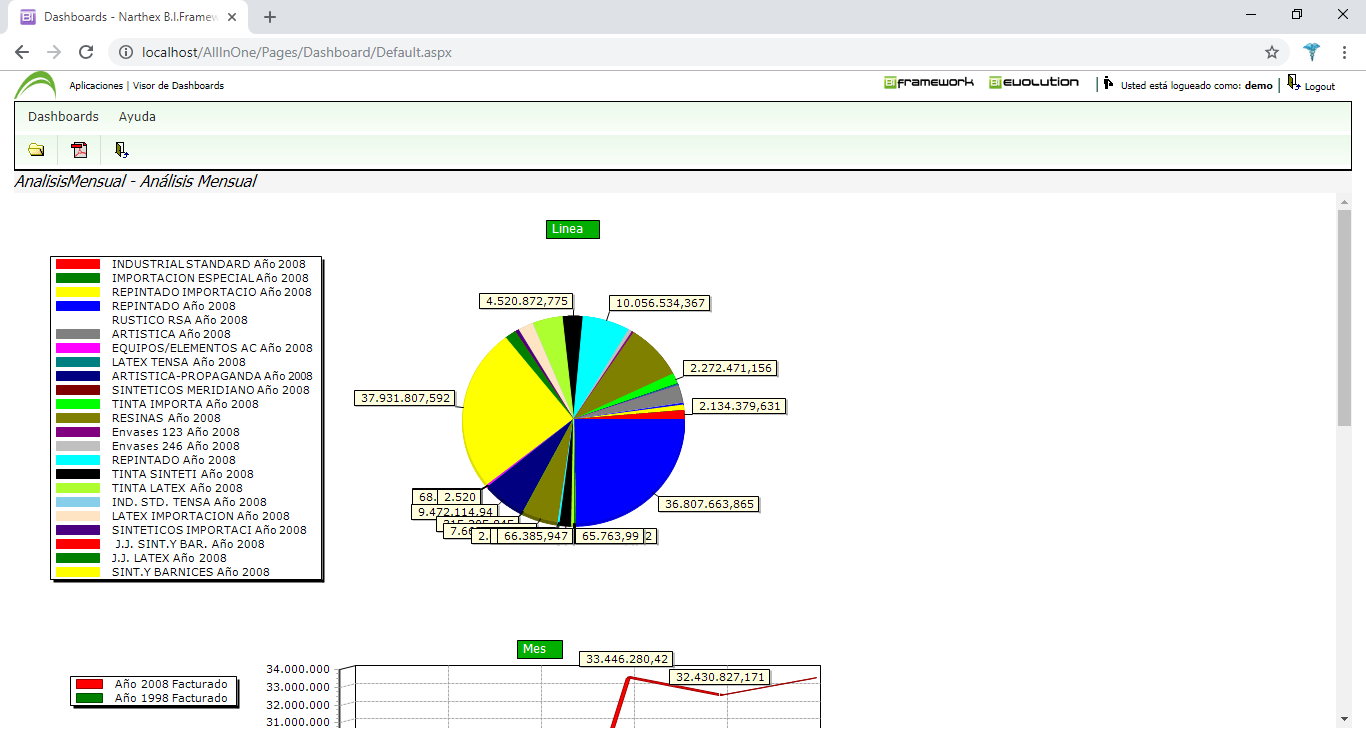Bookmark this page with the star
Screen dimensions: 1366x738
tap(1272, 52)
